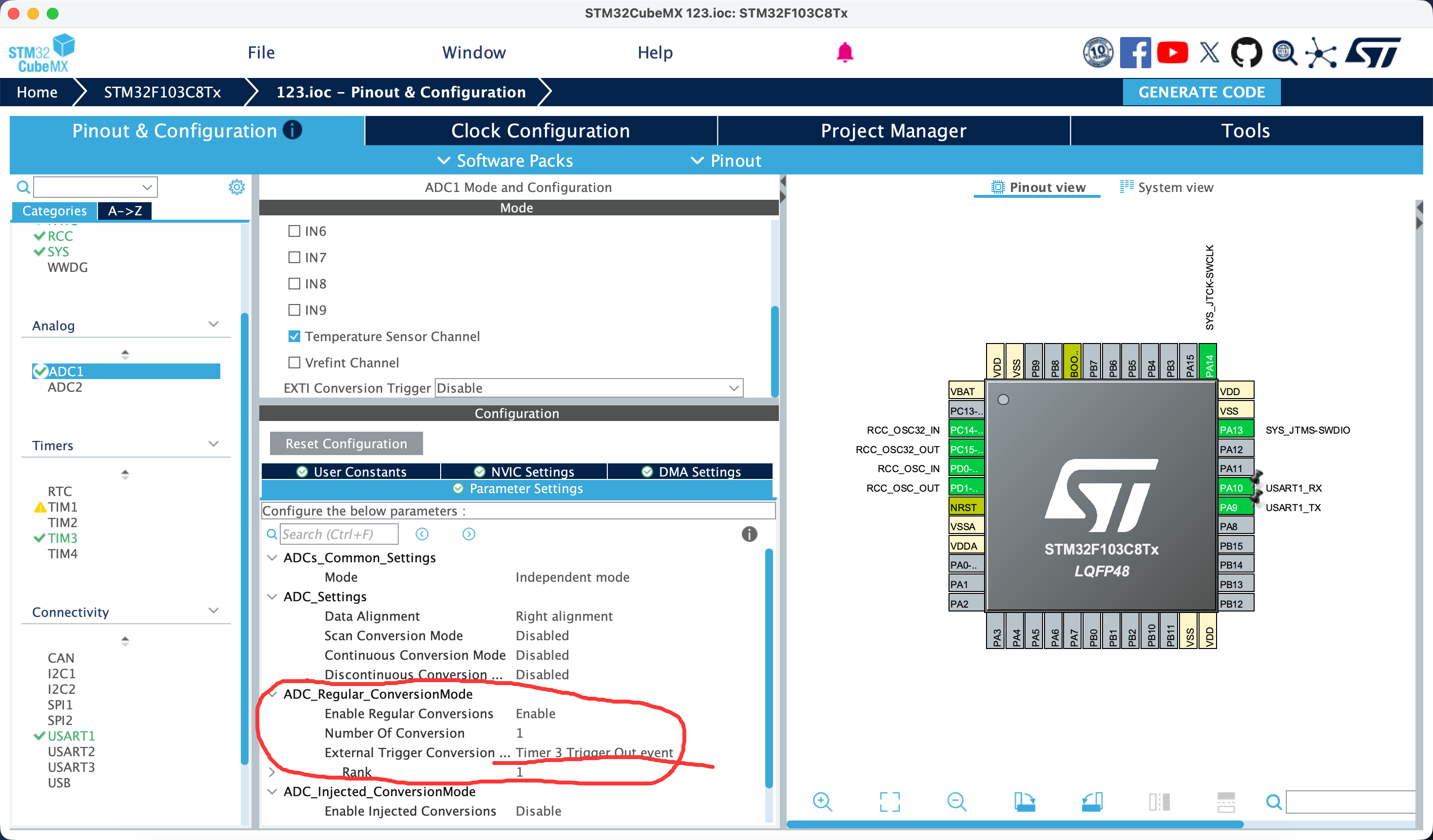
Task: Click the previous search result arrow
Action: pos(422,534)
